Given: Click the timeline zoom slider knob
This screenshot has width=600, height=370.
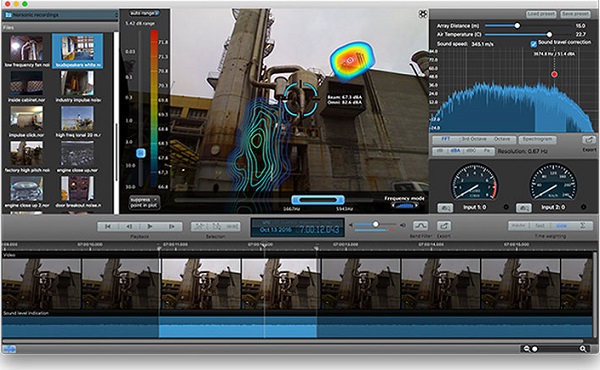Looking at the screenshot, I should (x=535, y=349).
